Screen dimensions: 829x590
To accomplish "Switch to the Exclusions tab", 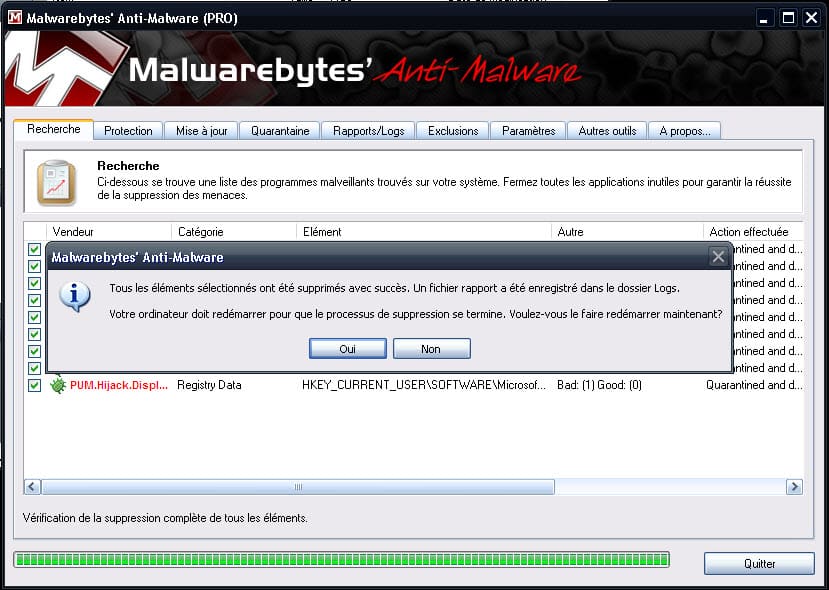I will (453, 131).
